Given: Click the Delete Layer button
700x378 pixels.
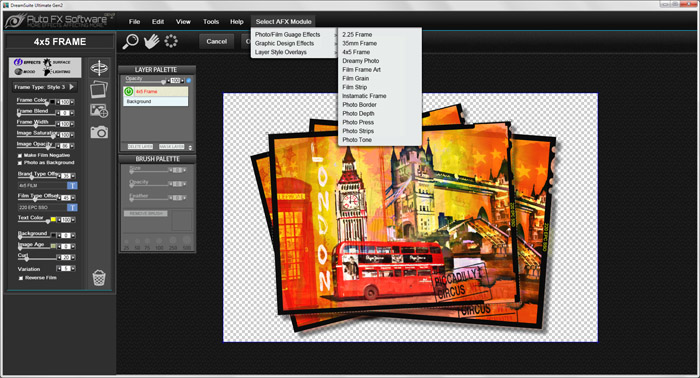Looking at the screenshot, I should click(140, 147).
